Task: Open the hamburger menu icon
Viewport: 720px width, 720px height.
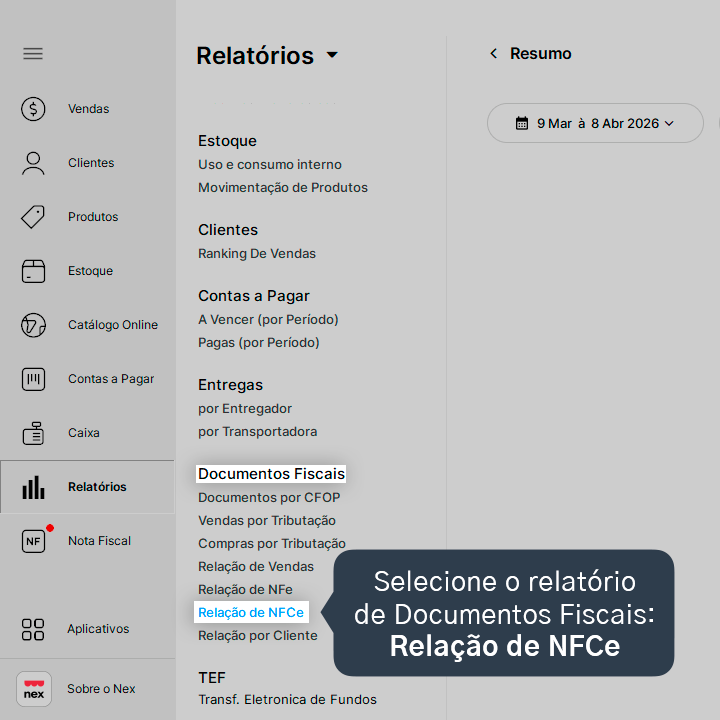Action: tap(33, 54)
